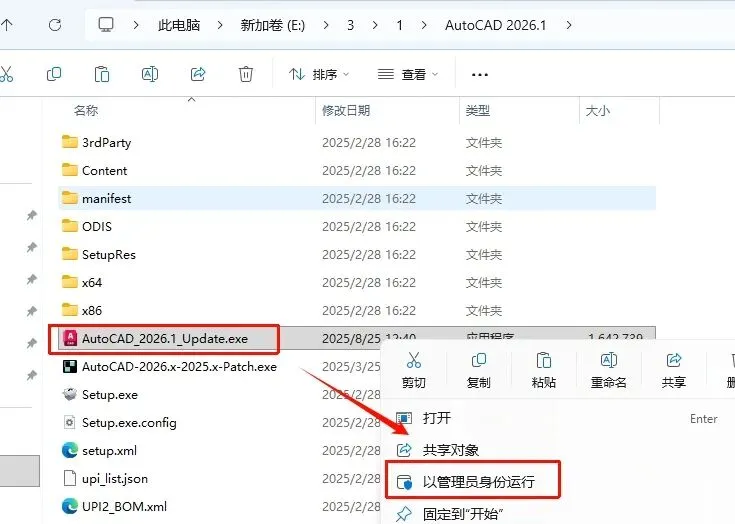Expand chevron after folder 1 in breadcrumb
The image size is (735, 524).
pos(424,25)
